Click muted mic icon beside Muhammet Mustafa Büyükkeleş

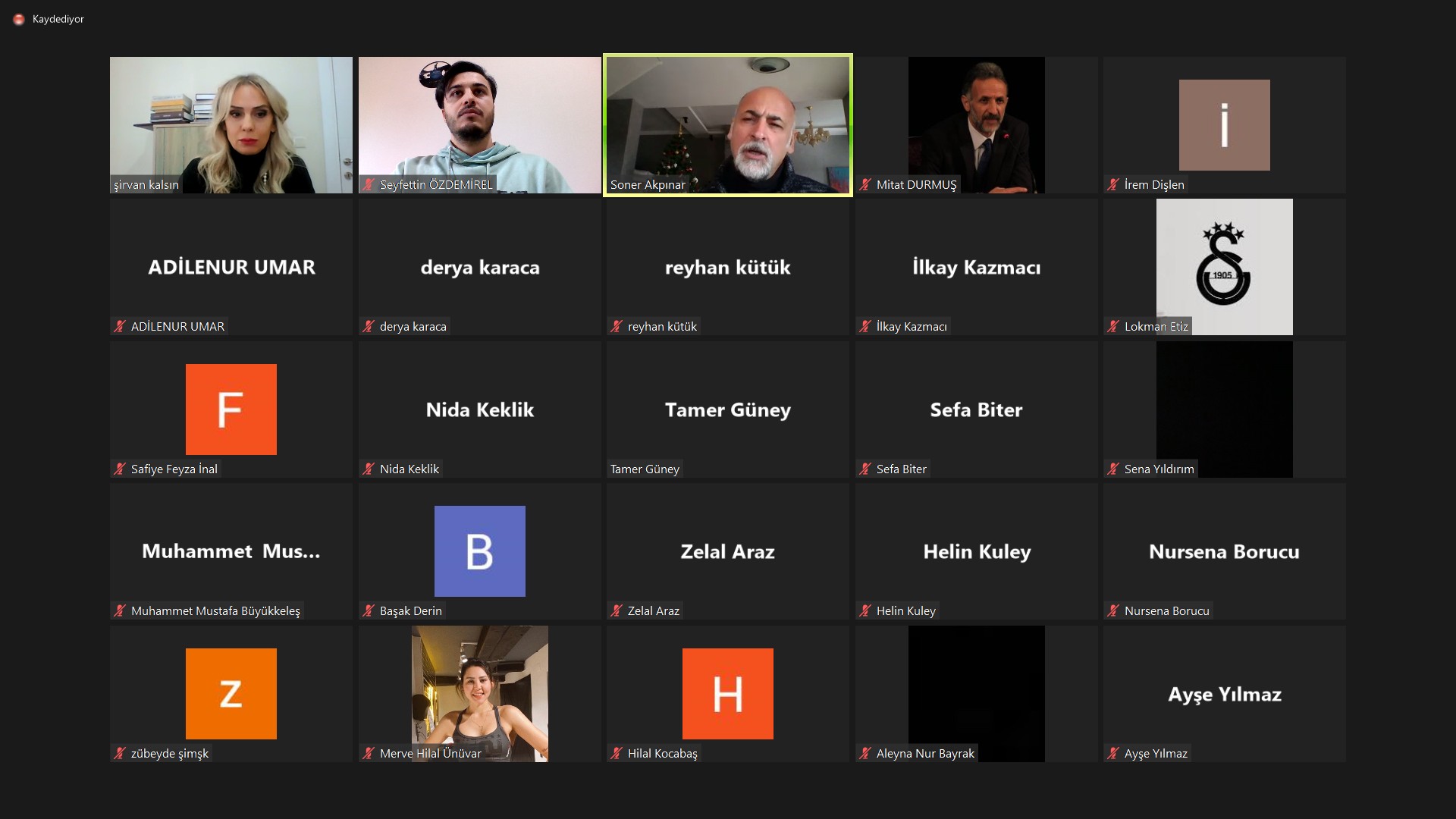120,610
